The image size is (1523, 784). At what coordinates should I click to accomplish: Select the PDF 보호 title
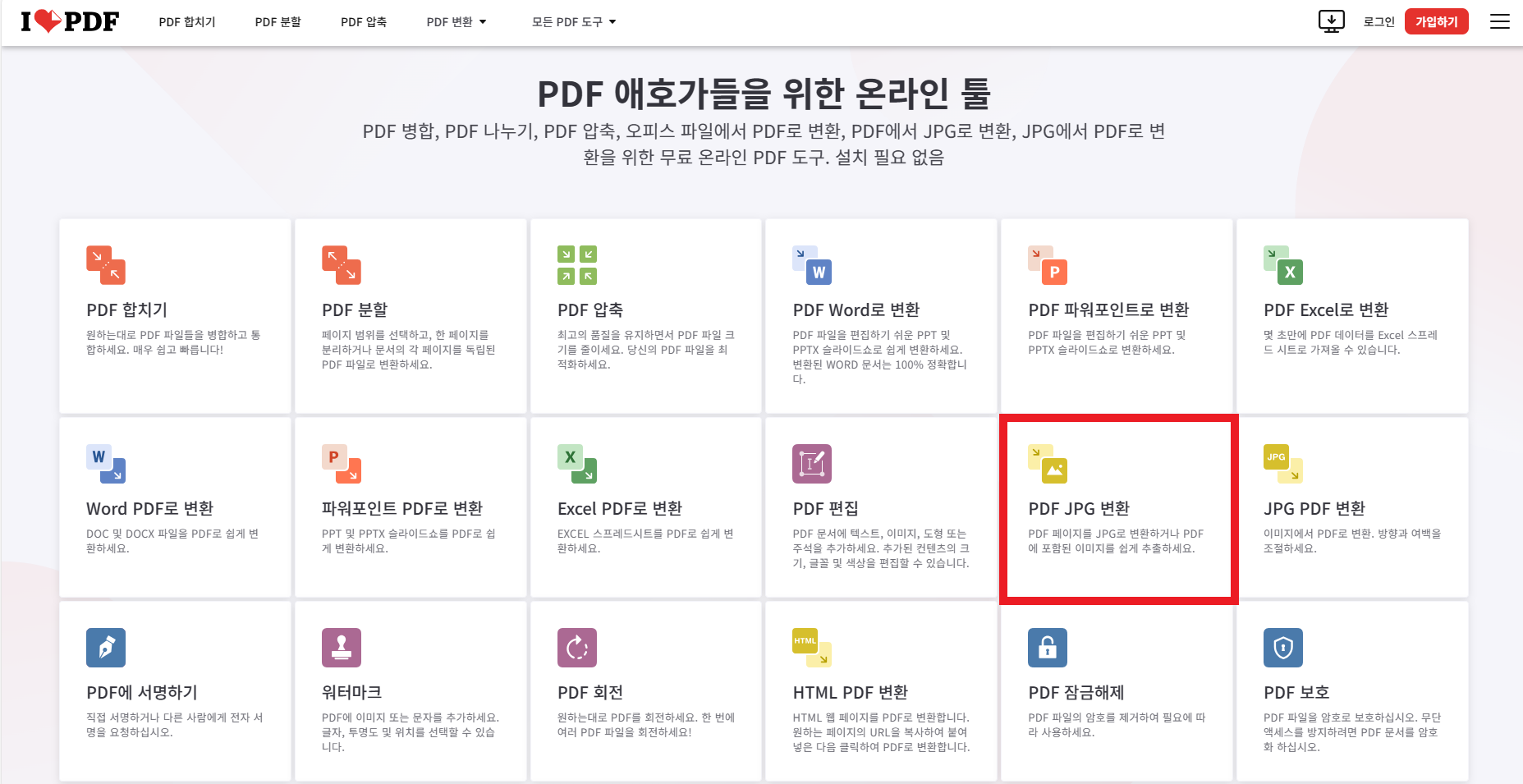tap(1296, 693)
